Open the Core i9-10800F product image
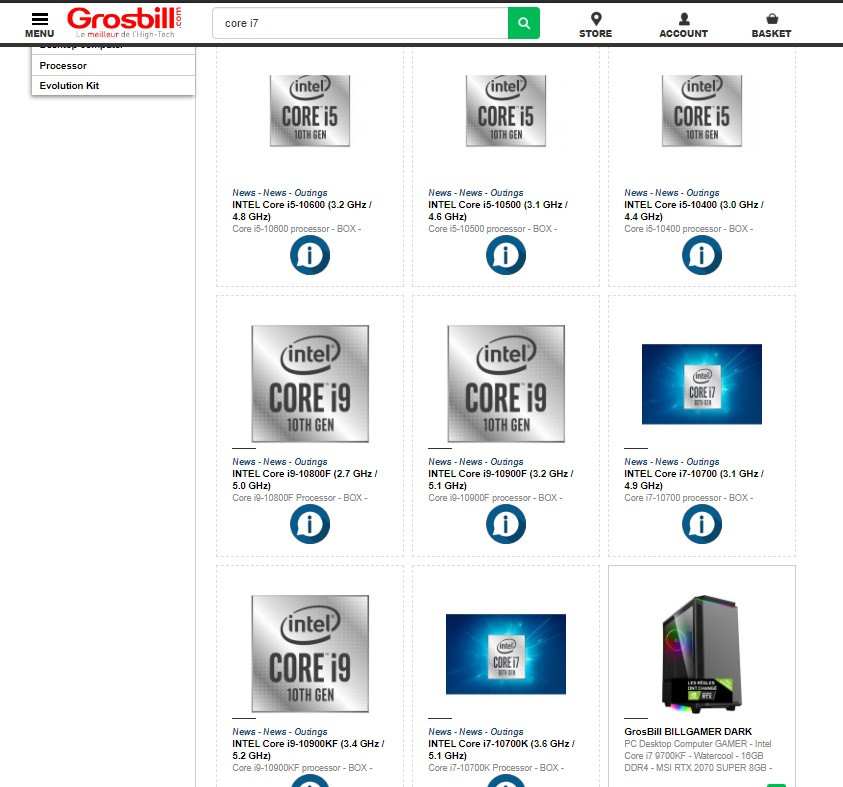Screen dimensions: 843x787 (310, 383)
